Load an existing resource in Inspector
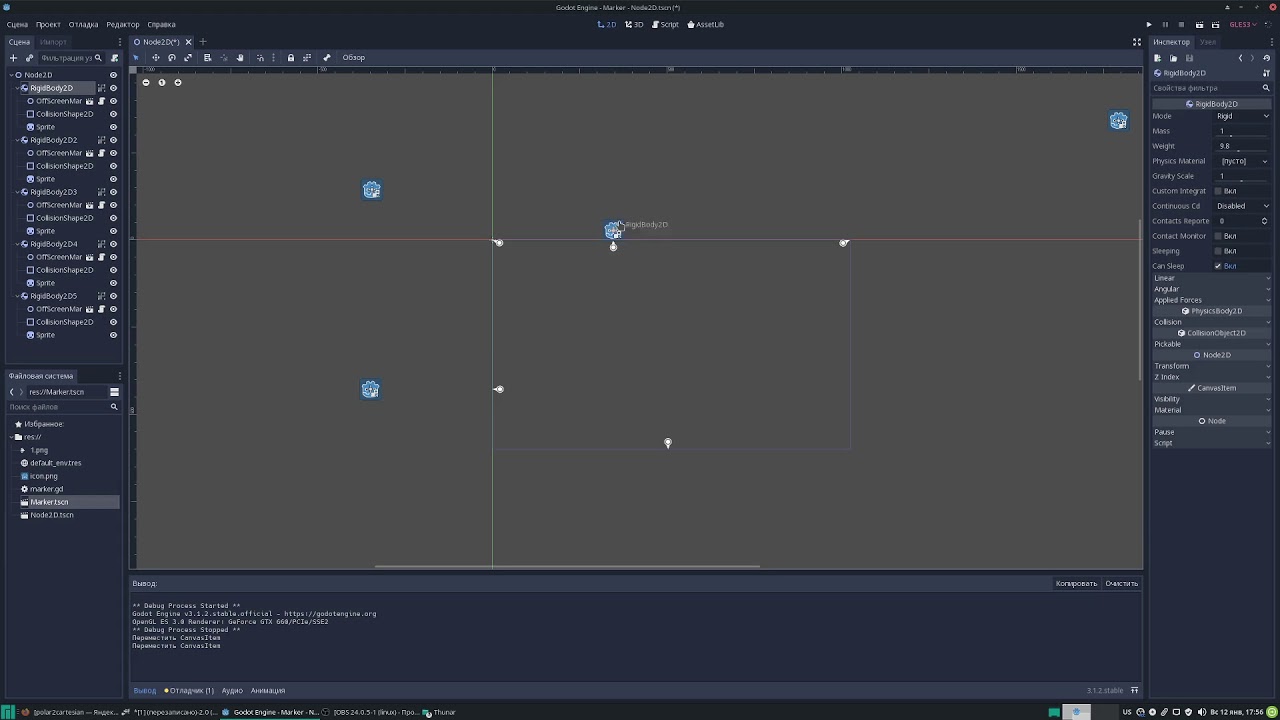 click(1174, 58)
